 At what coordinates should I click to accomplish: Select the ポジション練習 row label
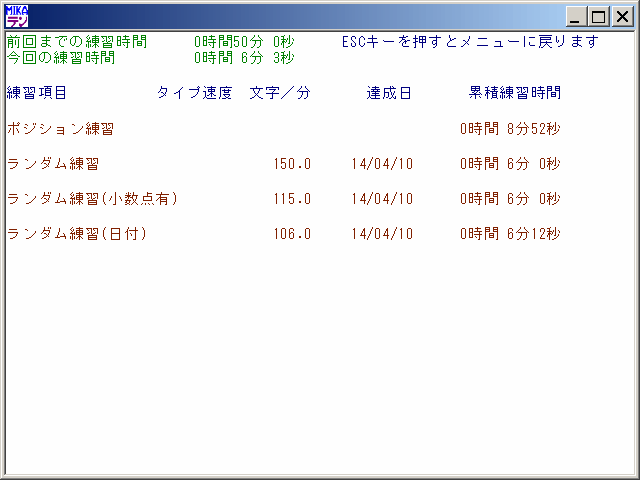pos(60,129)
